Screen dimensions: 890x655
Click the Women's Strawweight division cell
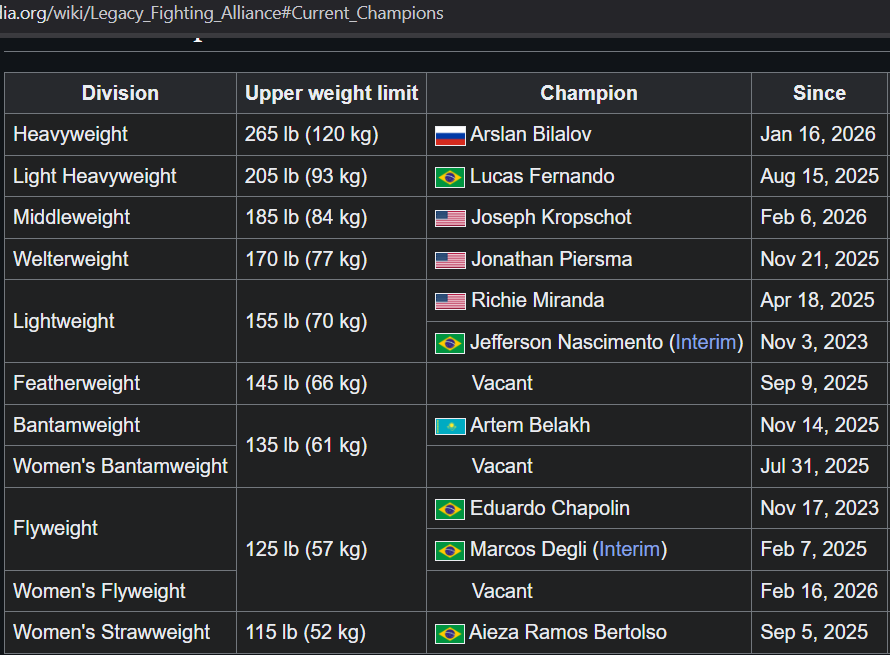click(x=112, y=632)
